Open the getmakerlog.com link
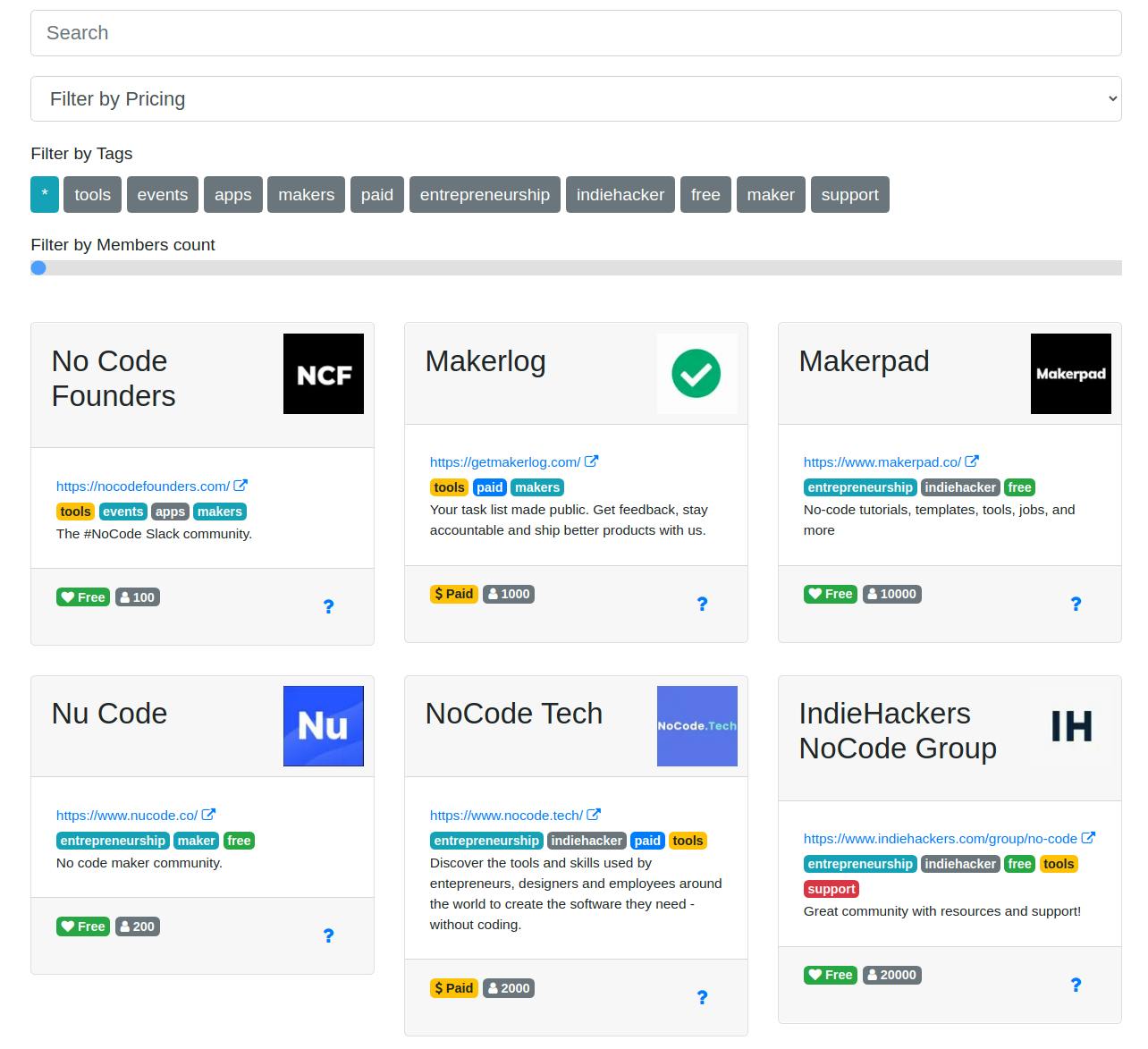Viewport: 1148px width, 1049px height. [505, 461]
